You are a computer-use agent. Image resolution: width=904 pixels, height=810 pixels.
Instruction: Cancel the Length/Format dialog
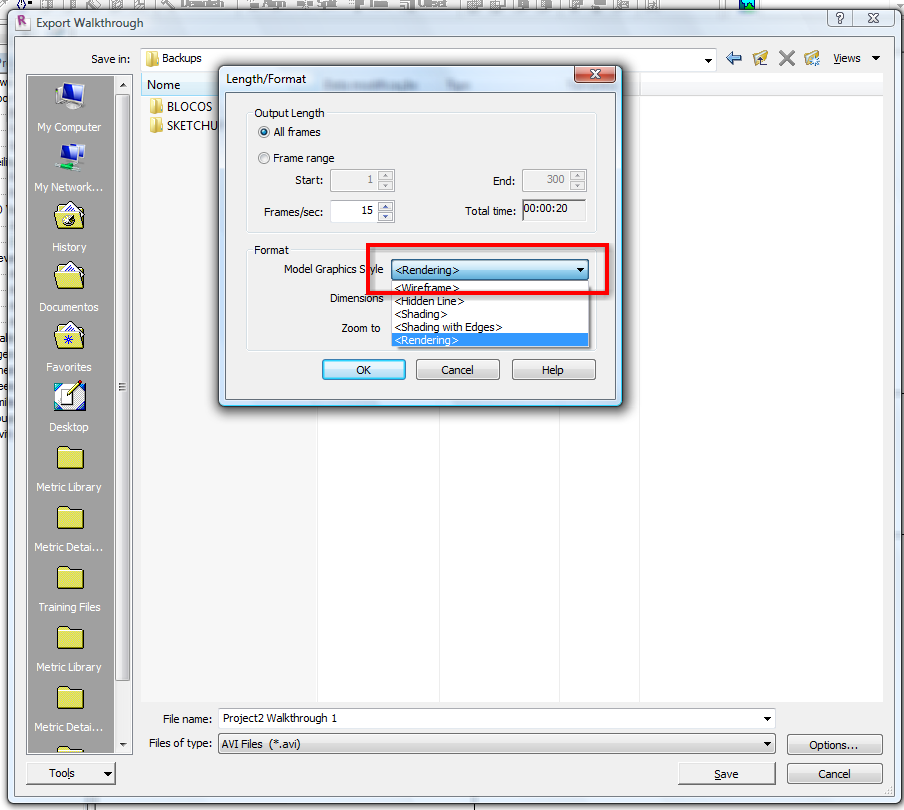tap(458, 370)
